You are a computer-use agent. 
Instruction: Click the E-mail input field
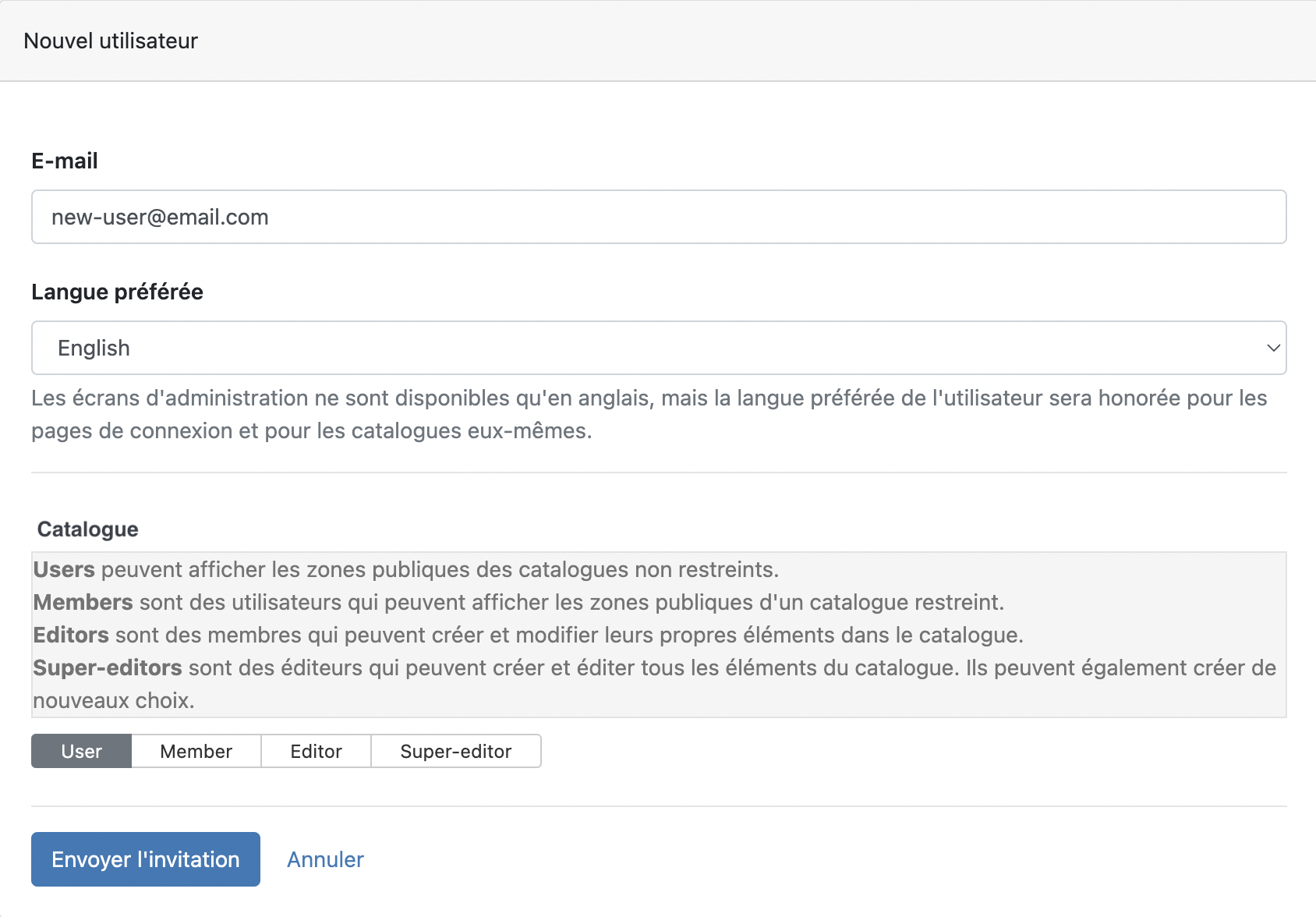pos(658,217)
